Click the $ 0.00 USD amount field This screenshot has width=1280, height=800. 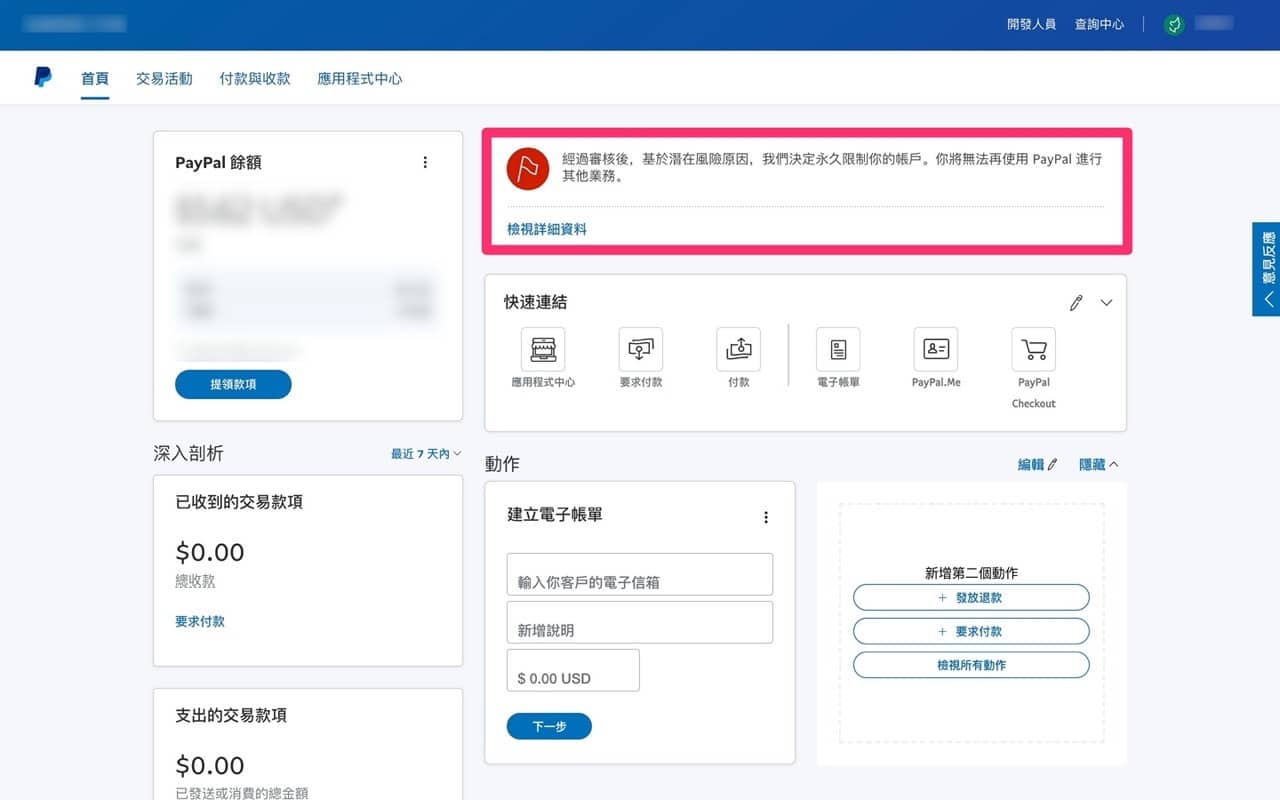click(x=573, y=670)
